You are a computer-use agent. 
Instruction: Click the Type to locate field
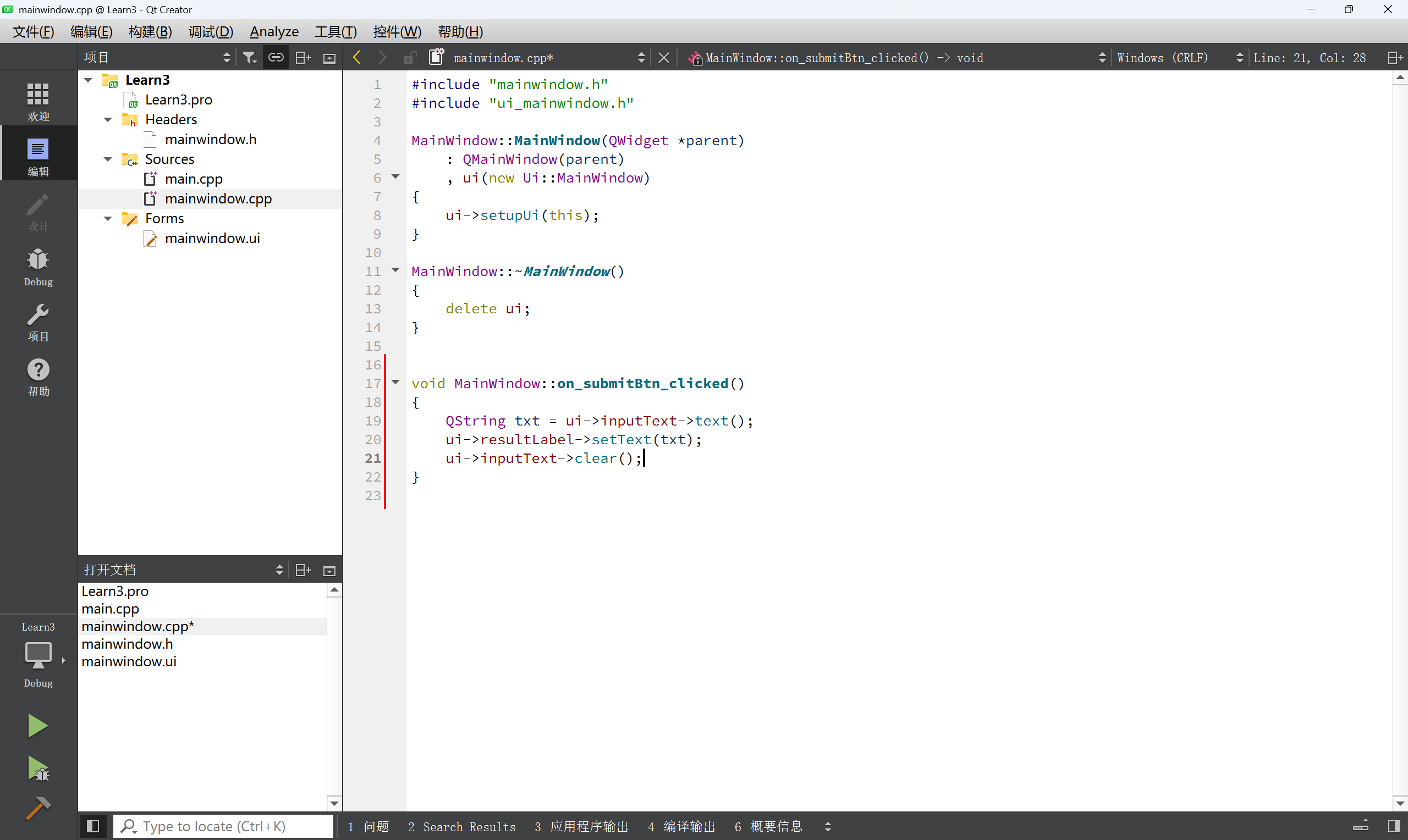(x=224, y=826)
